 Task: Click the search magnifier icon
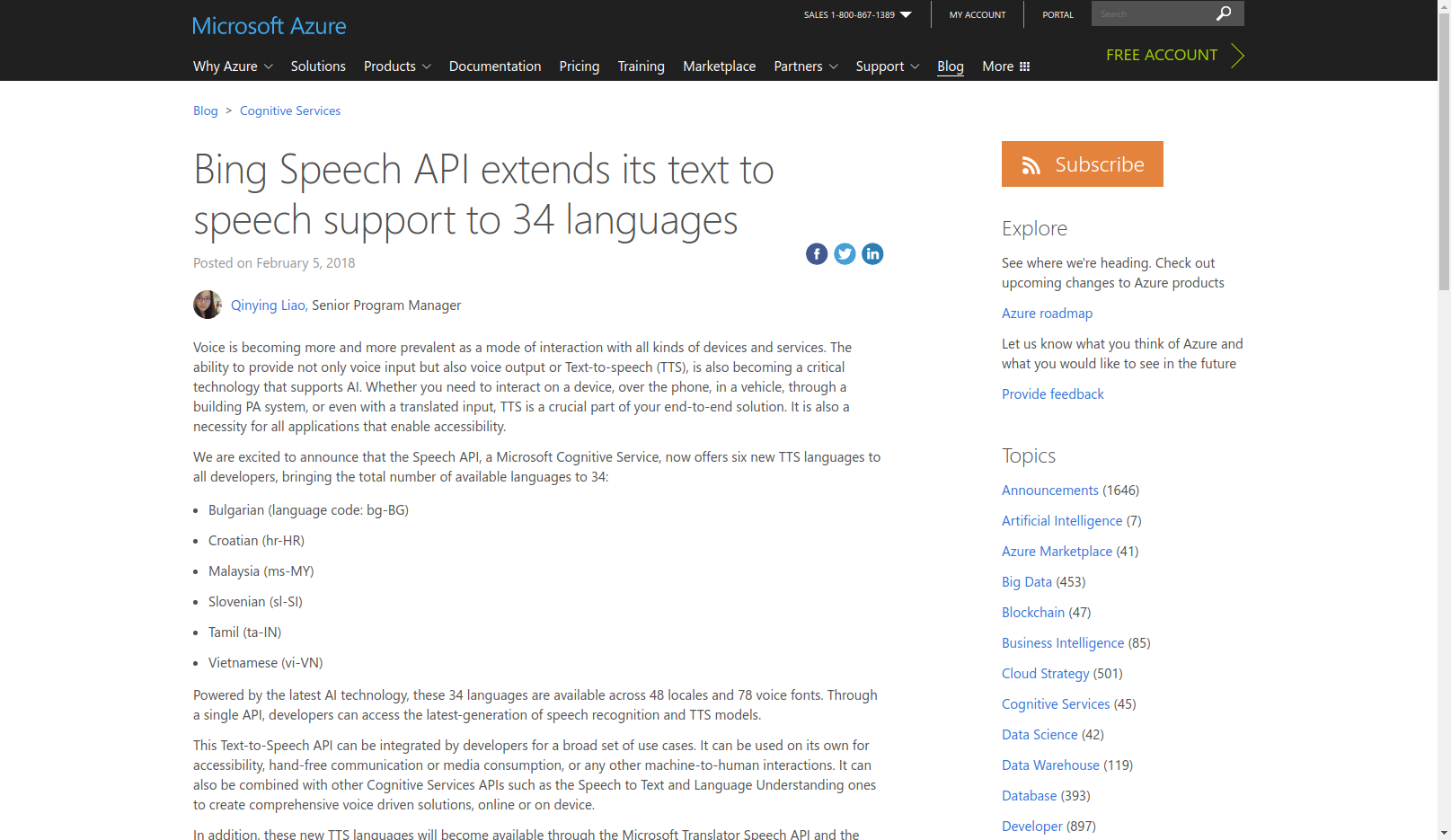(x=1224, y=13)
